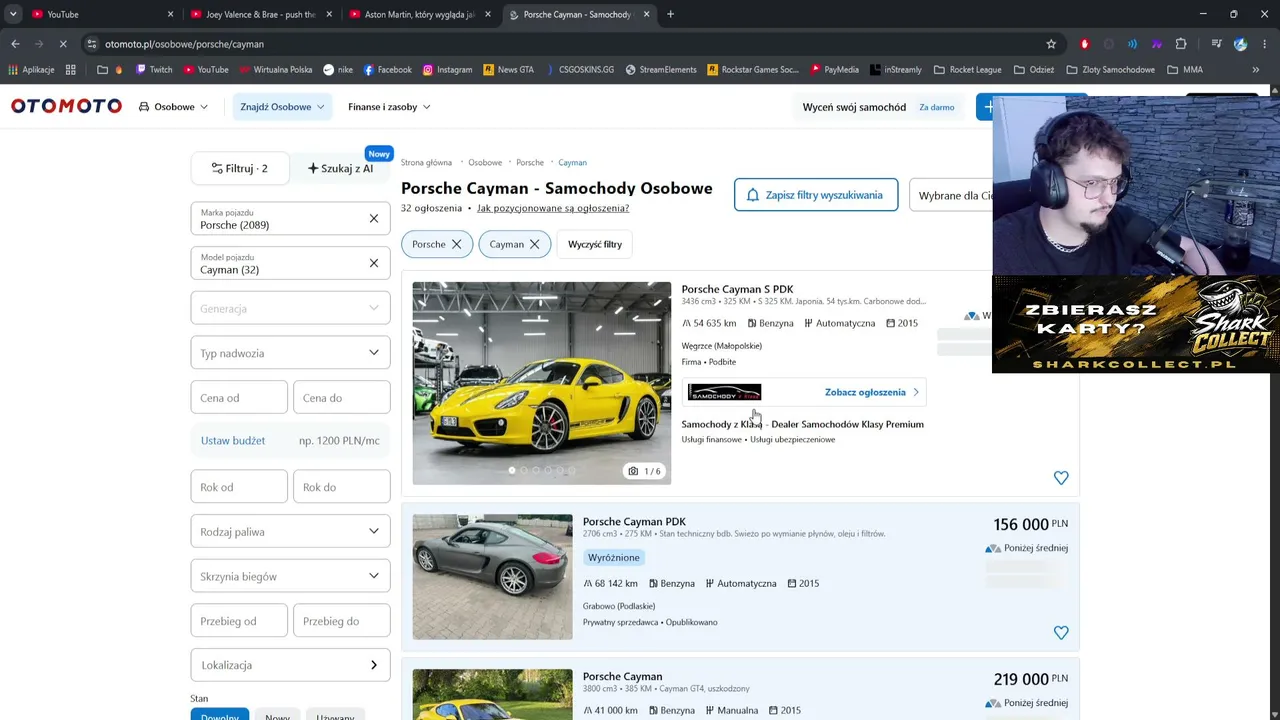Open the inStreamly bookmark

(x=896, y=70)
